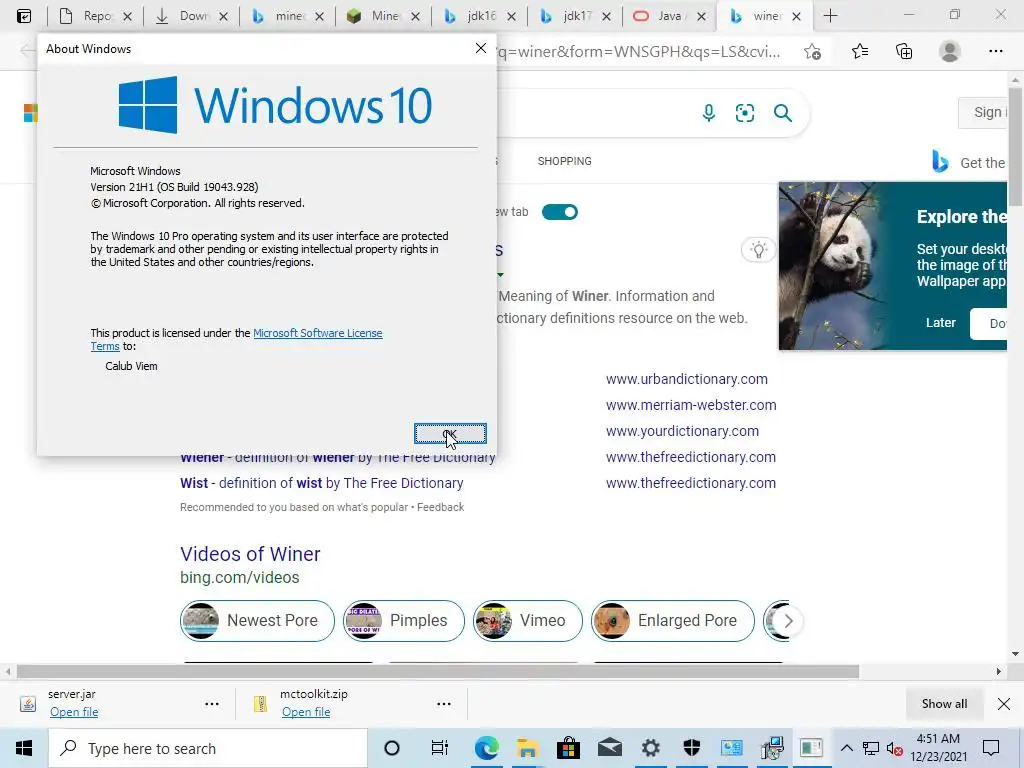Add this page to favorites
This screenshot has height=768, width=1024.
pos(812,52)
